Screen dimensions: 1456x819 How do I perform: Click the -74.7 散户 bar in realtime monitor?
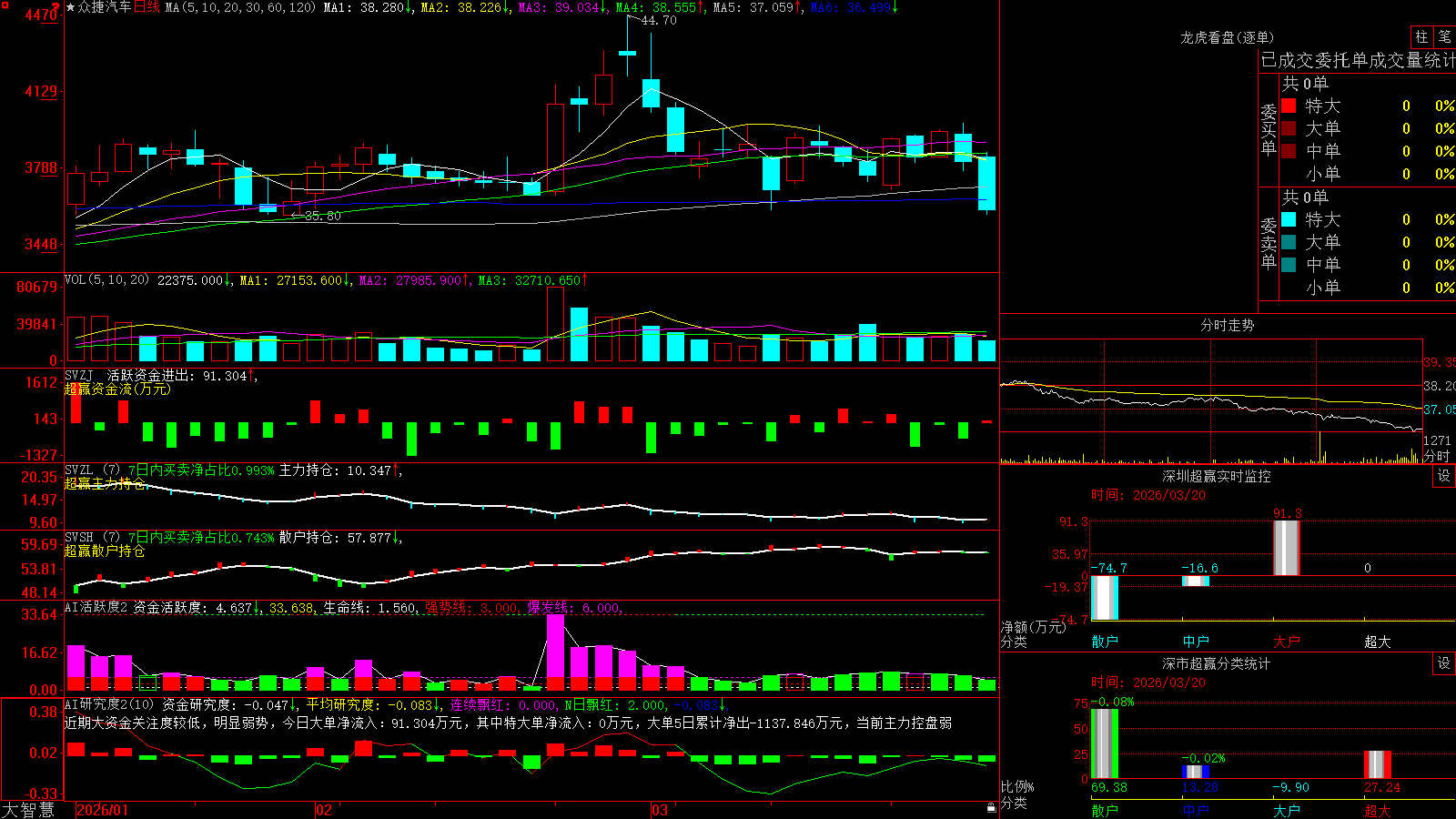pyautogui.click(x=1105, y=598)
